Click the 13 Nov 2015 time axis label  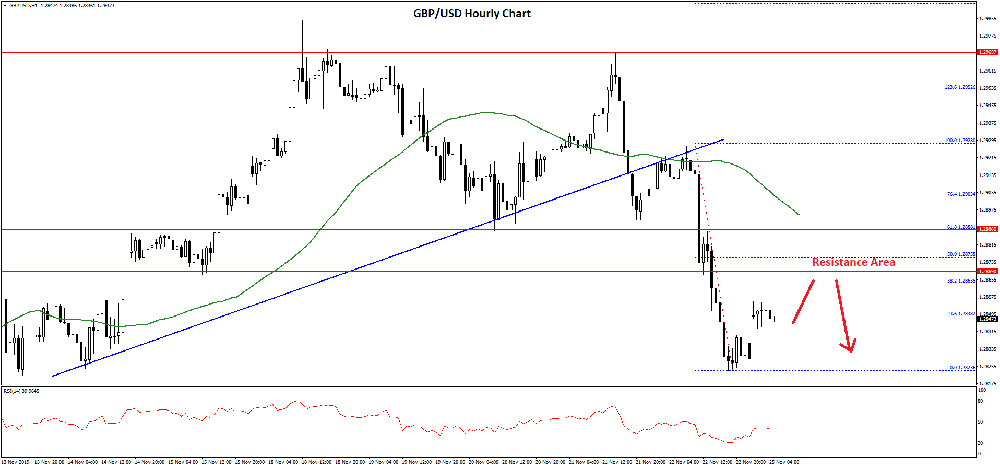(x=17, y=462)
